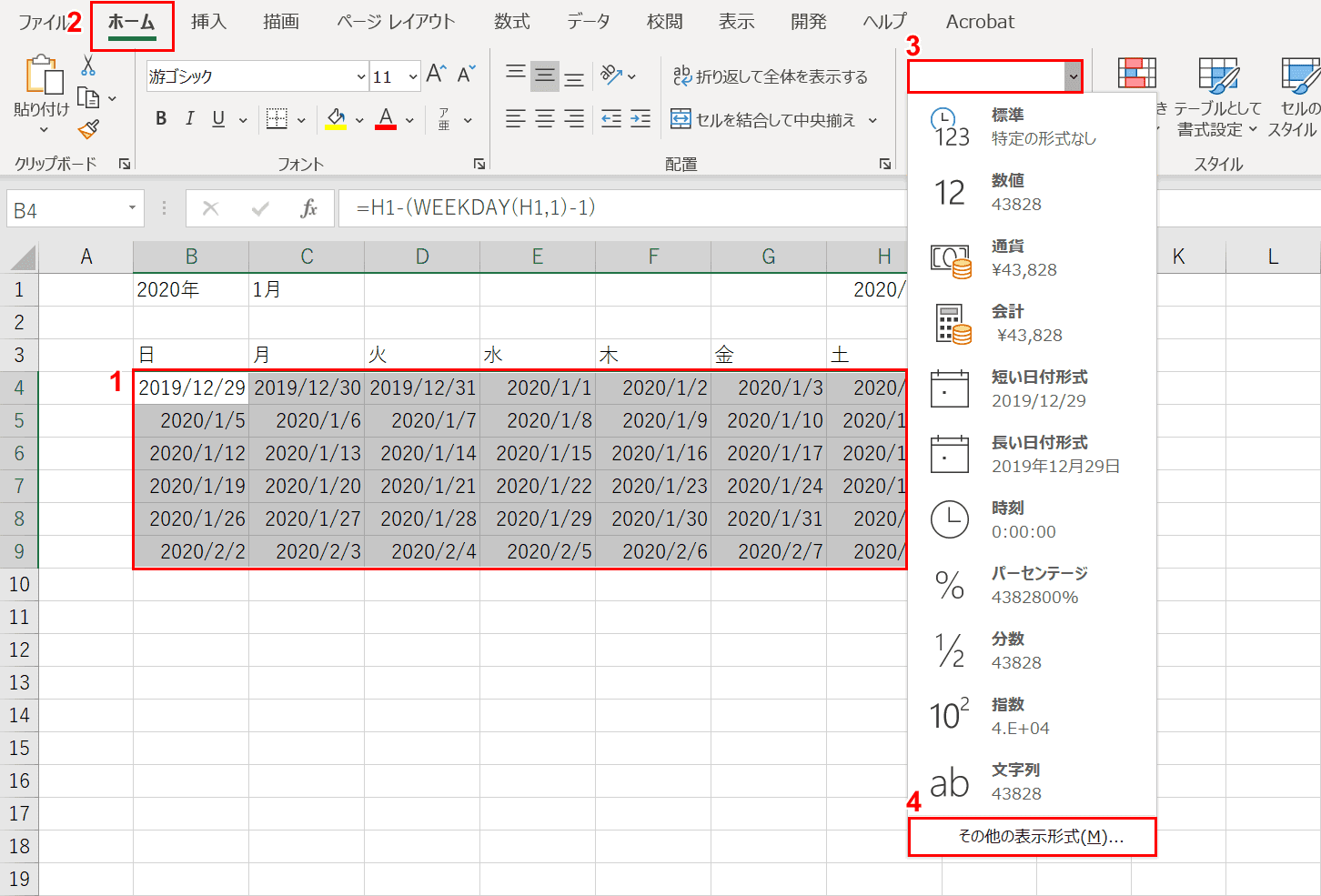This screenshot has width=1321, height=896.
Task: Open Font settings dialog launcher
Action: (479, 164)
